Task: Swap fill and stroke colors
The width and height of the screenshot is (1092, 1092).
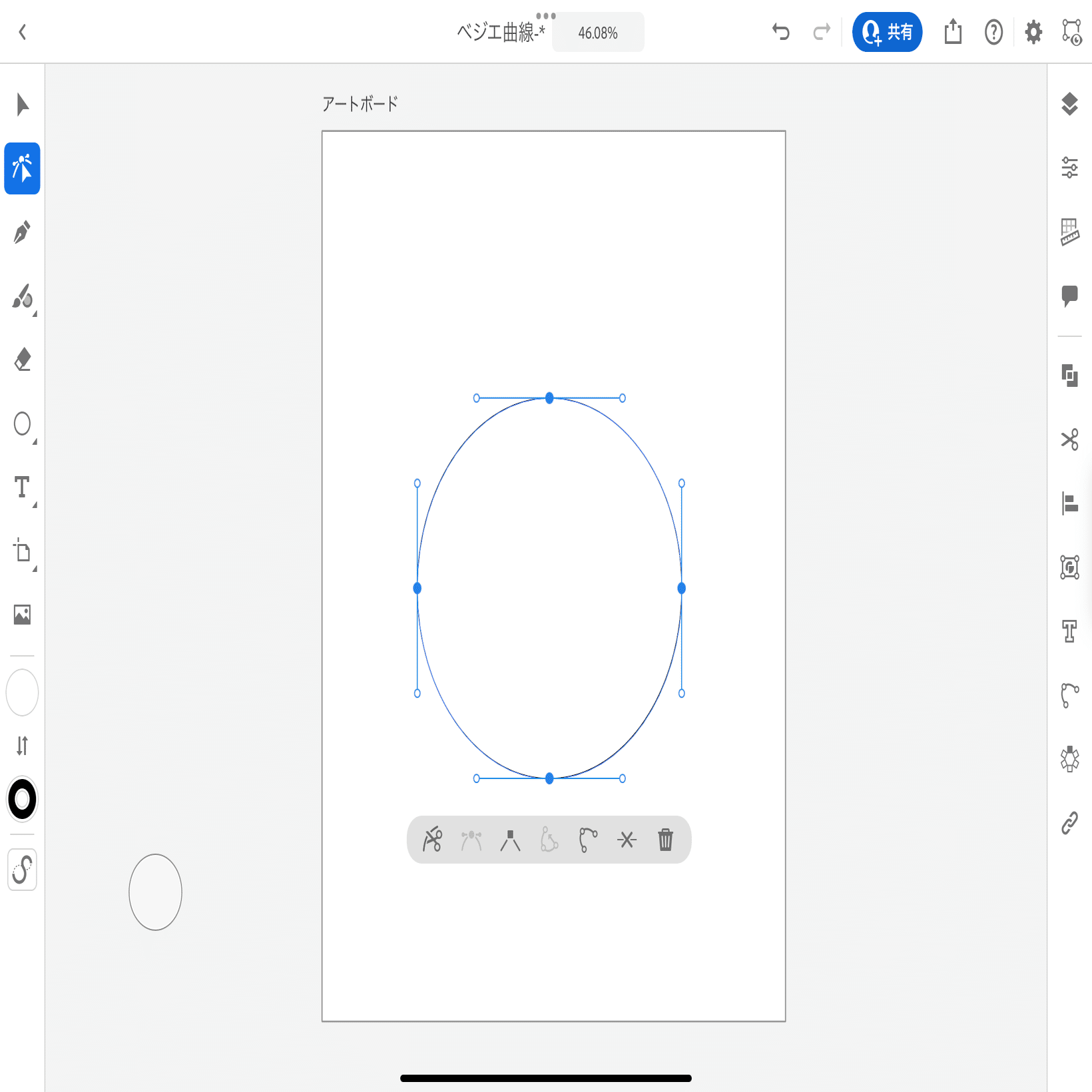Action: coord(22,746)
